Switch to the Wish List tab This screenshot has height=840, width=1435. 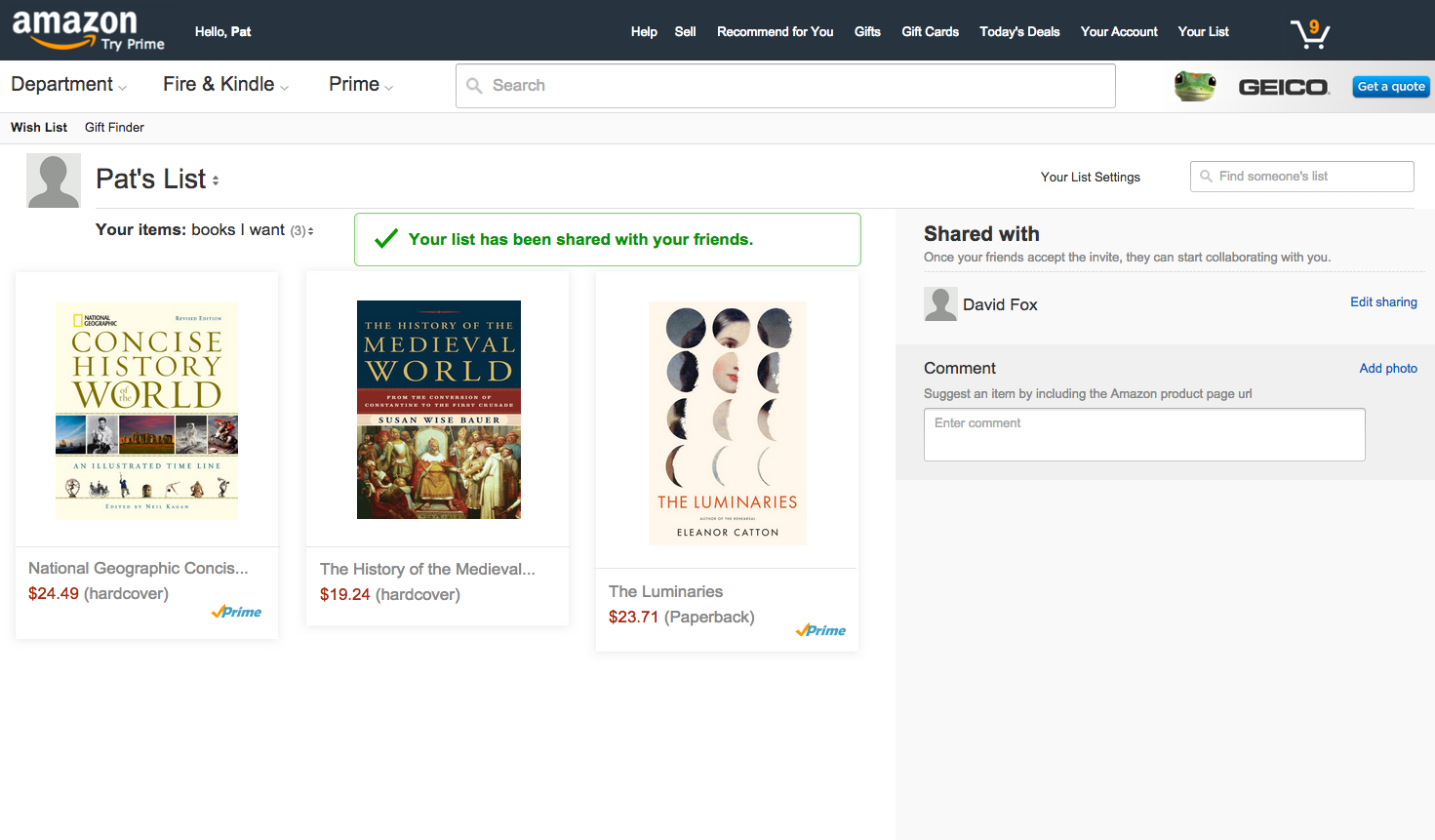coord(39,127)
